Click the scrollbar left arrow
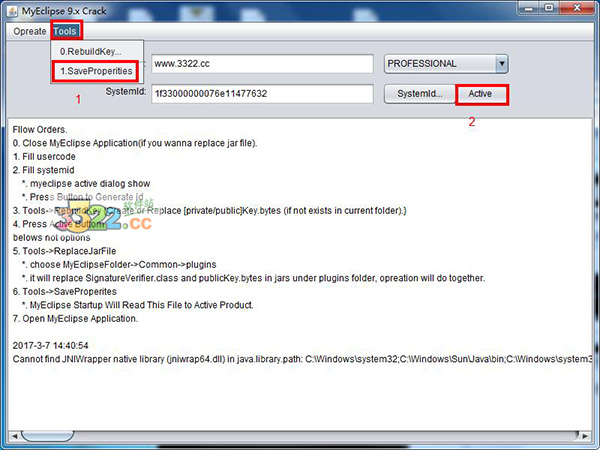Screen dimensions: 600x450 pos(15,435)
